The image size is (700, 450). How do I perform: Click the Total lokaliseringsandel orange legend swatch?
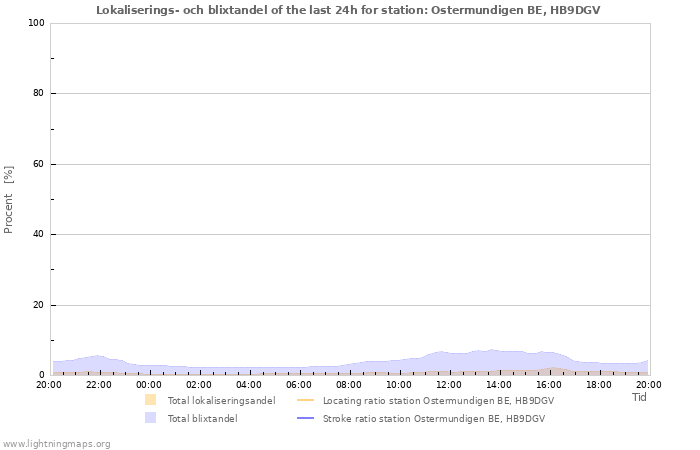point(150,400)
